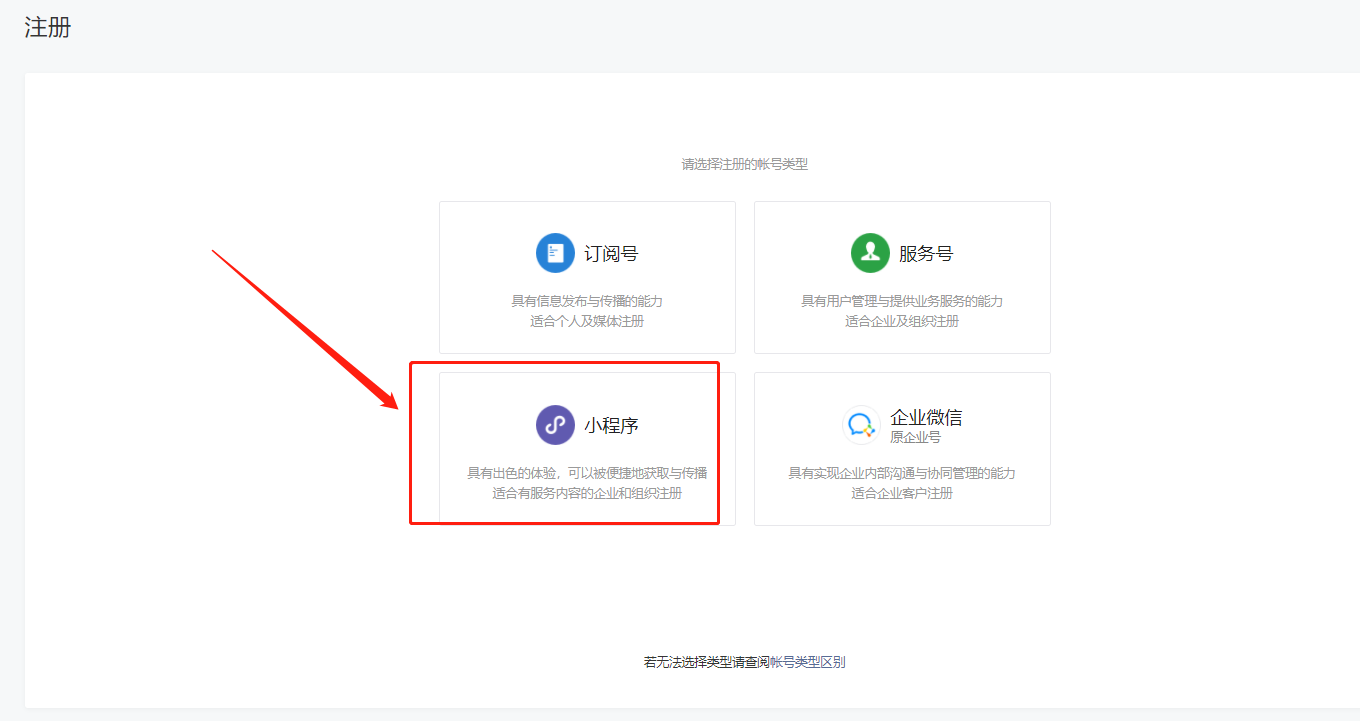Viewport: 1360px width, 721px height.
Task: Click the 企业微信 chat bubble icon
Action: (861, 425)
